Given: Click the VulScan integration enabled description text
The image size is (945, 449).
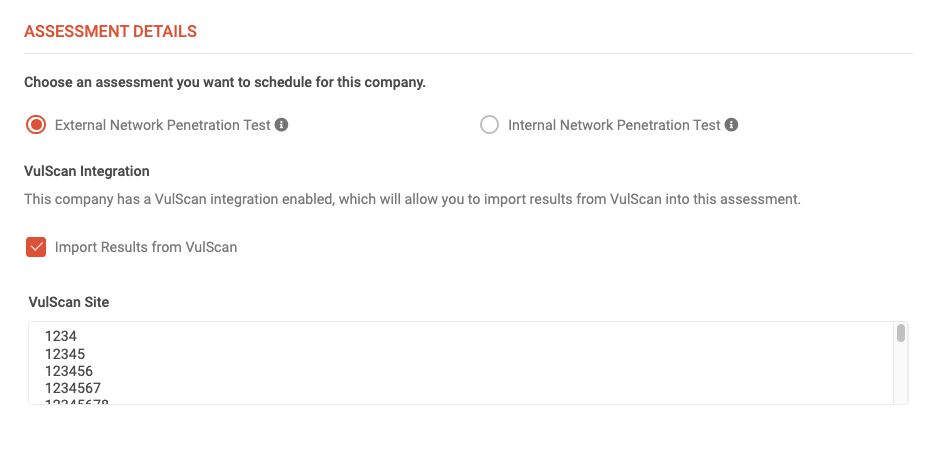Looking at the screenshot, I should 412,199.
